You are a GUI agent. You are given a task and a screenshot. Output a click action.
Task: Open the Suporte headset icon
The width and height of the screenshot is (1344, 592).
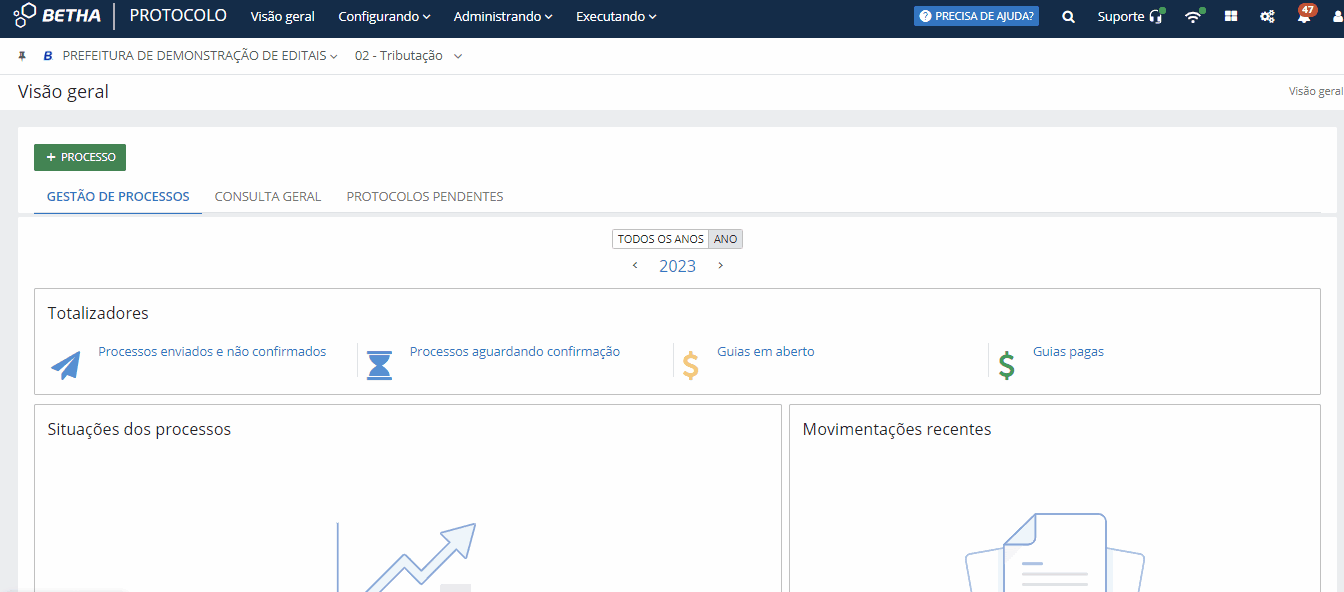coord(1157,17)
